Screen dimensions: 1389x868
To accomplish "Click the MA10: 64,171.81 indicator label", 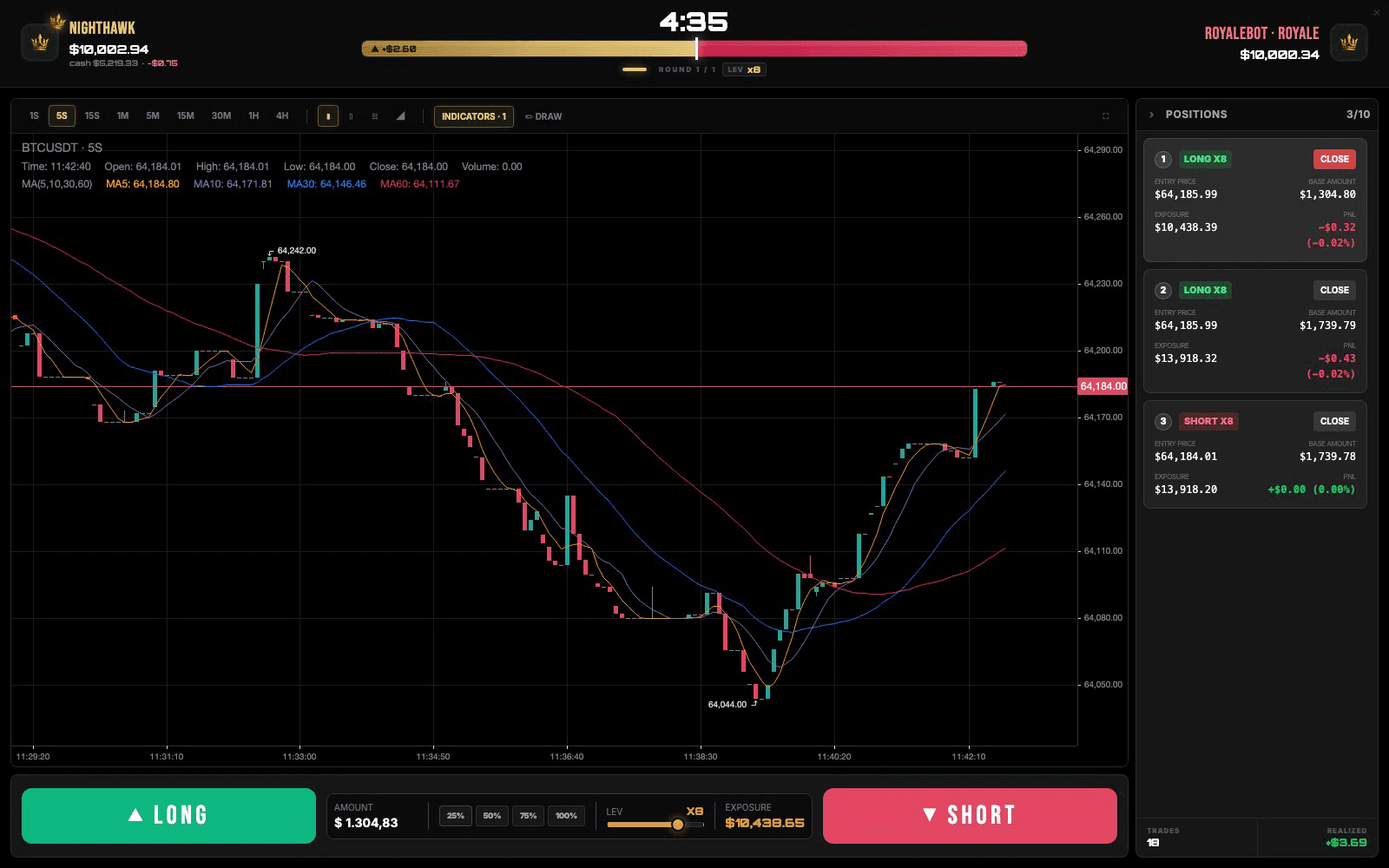I will pyautogui.click(x=233, y=184).
